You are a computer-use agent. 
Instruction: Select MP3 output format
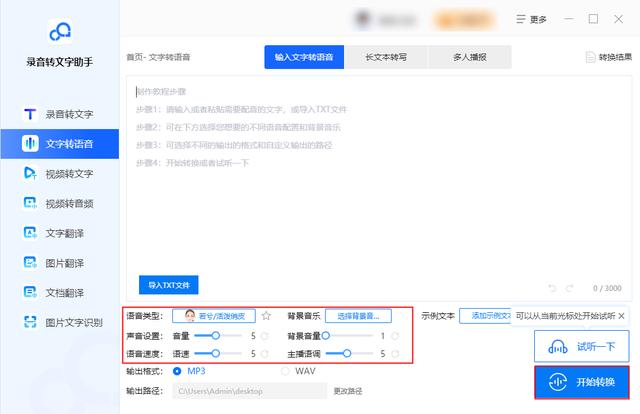coord(179,371)
